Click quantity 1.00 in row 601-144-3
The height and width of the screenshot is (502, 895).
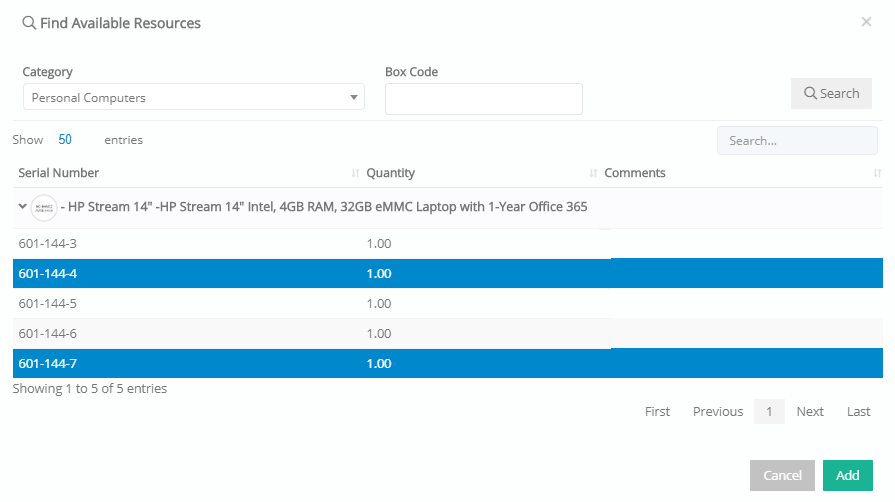pyautogui.click(x=378, y=244)
